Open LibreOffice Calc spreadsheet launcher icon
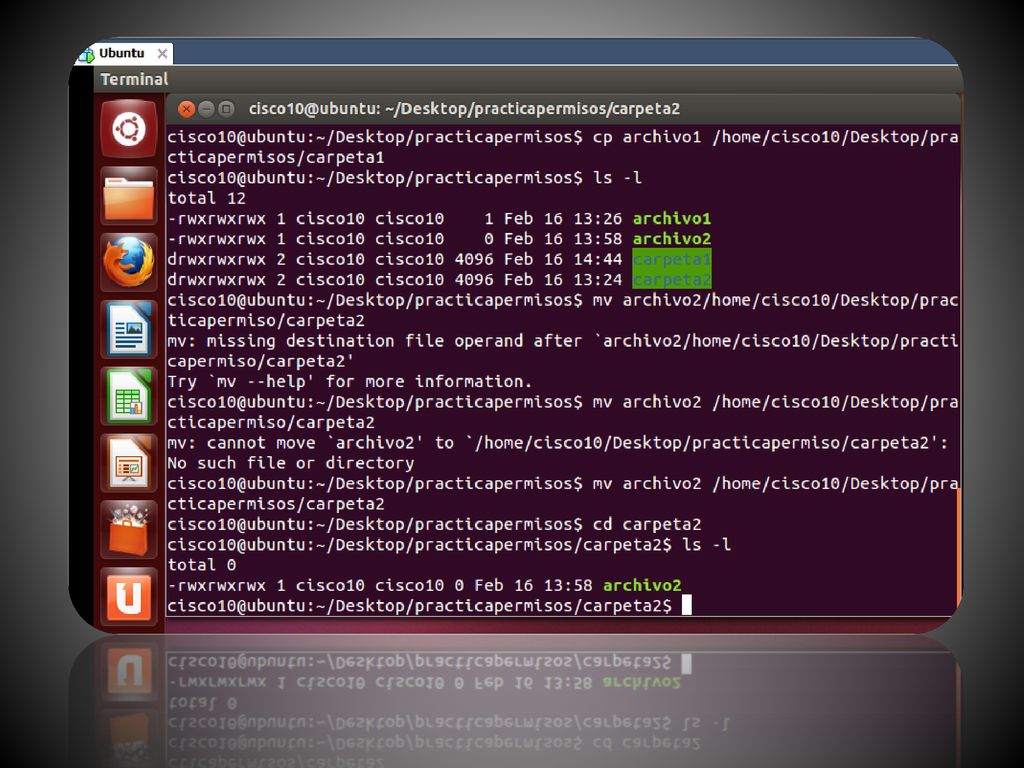Screen dimensions: 1024x768 coord(129,396)
